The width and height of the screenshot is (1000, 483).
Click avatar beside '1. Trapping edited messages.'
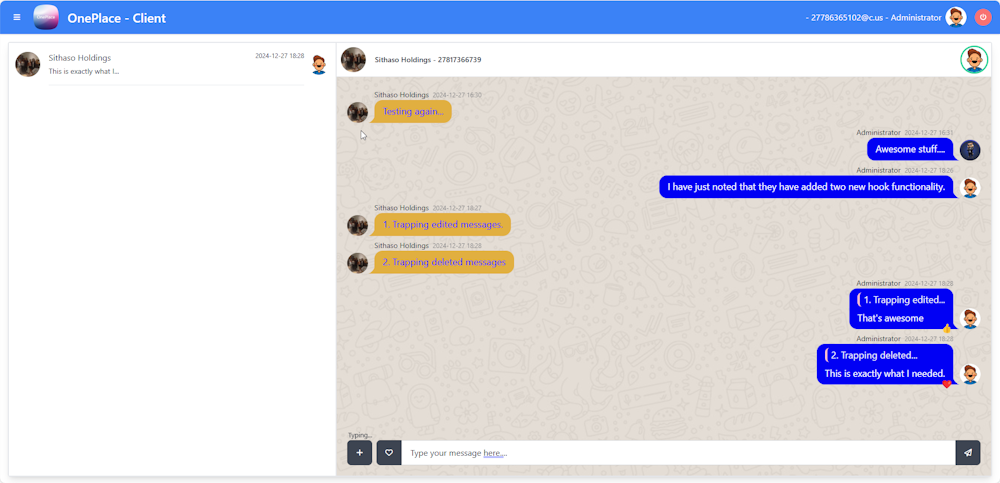[x=357, y=225]
